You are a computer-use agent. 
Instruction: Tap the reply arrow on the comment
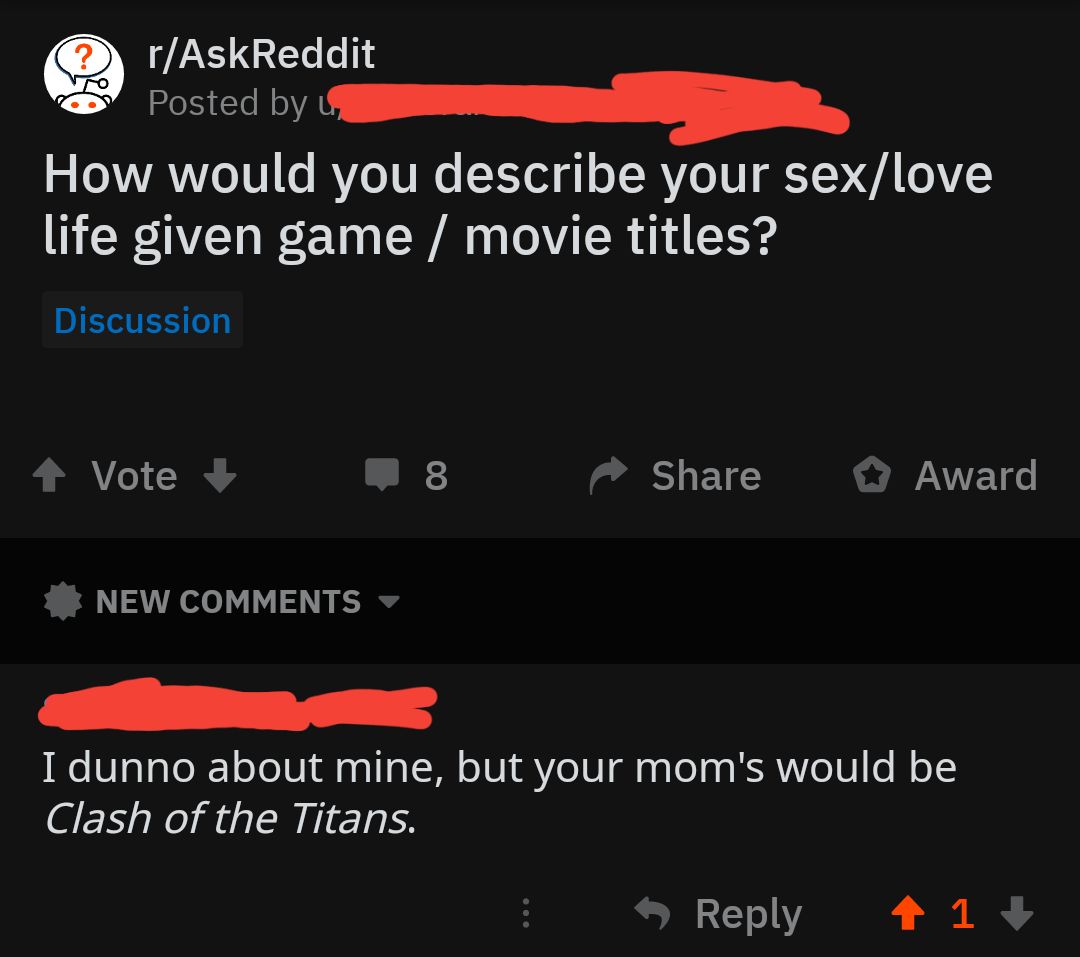[x=654, y=912]
